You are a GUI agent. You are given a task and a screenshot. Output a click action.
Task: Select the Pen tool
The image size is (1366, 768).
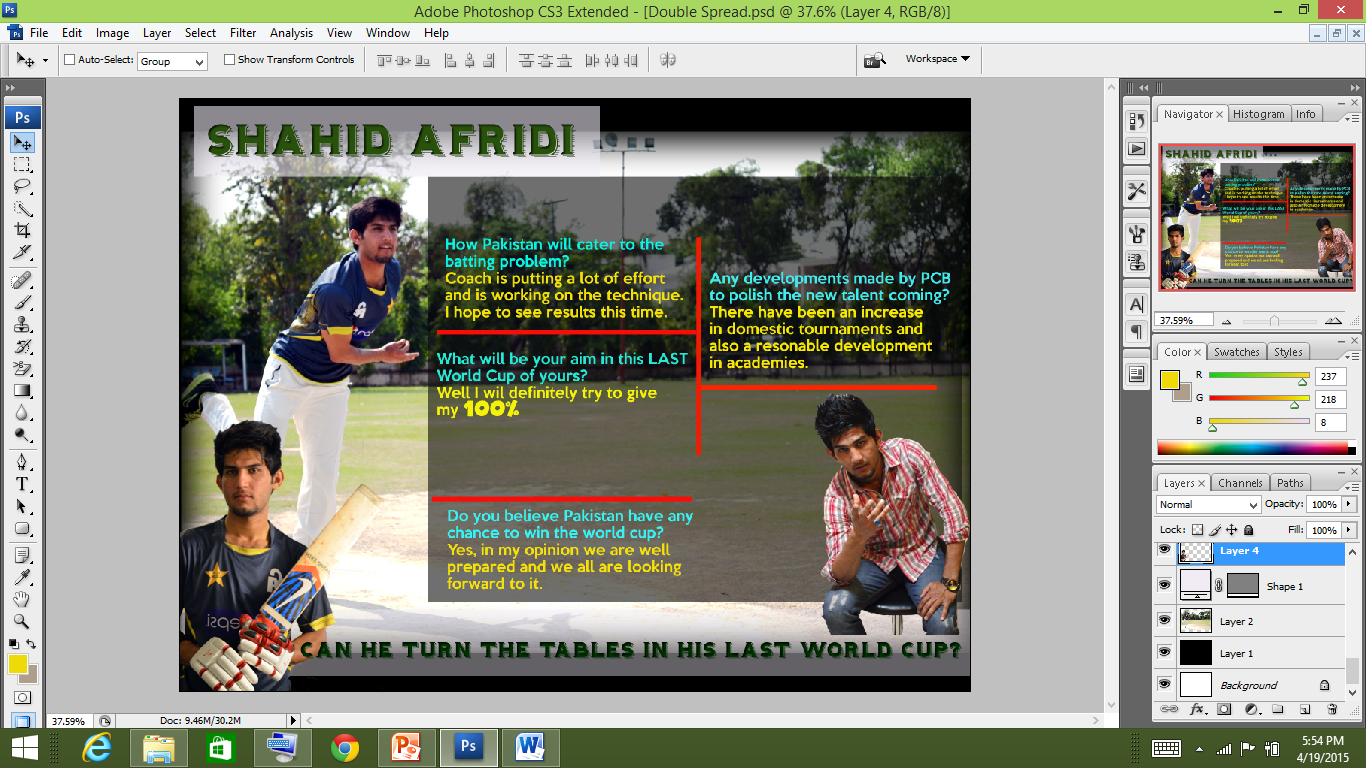[22, 462]
